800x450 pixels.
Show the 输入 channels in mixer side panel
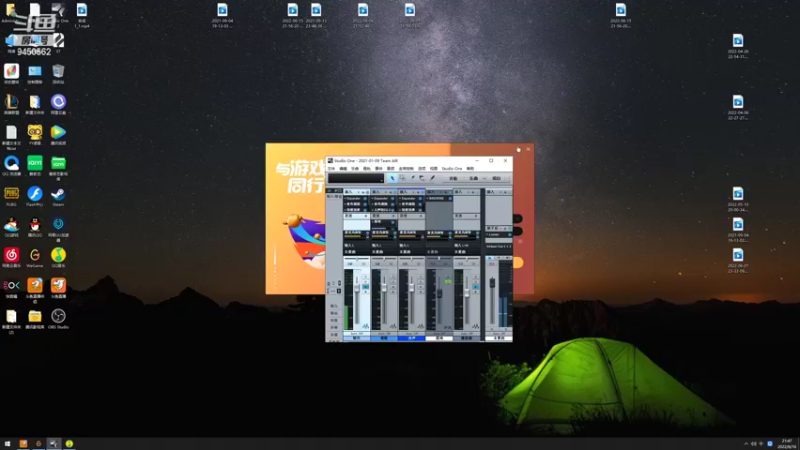[334, 306]
